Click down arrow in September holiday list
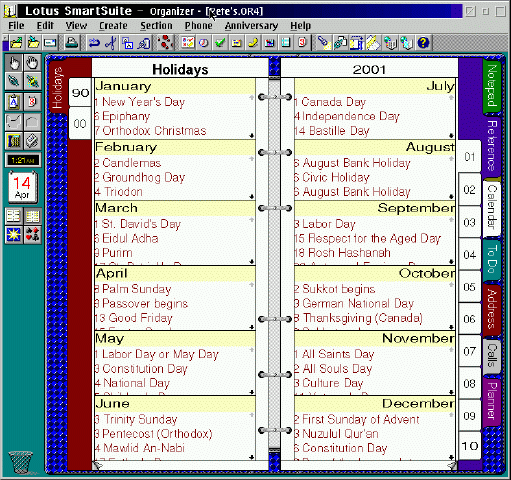This screenshot has width=511, height=480. click(x=451, y=261)
